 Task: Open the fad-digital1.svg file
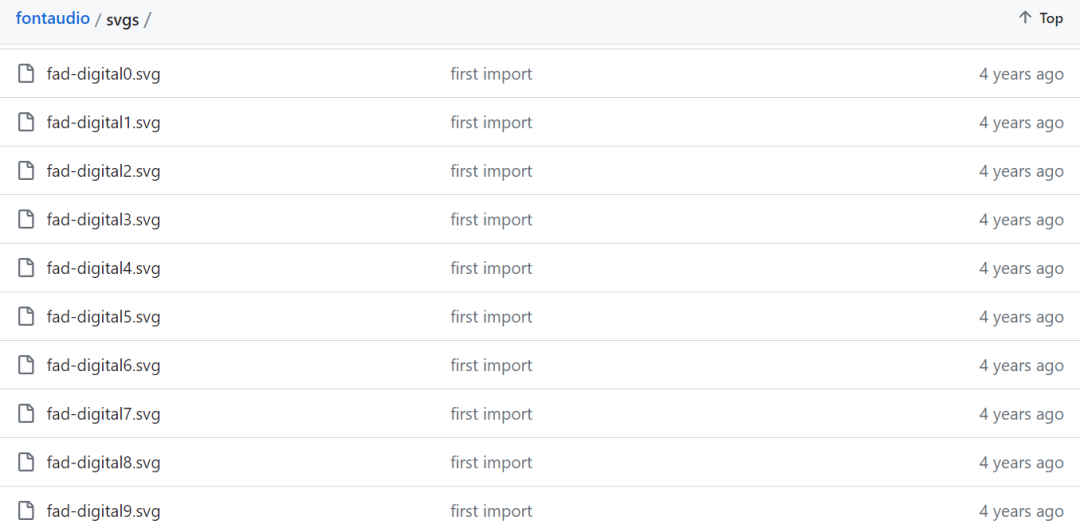103,123
